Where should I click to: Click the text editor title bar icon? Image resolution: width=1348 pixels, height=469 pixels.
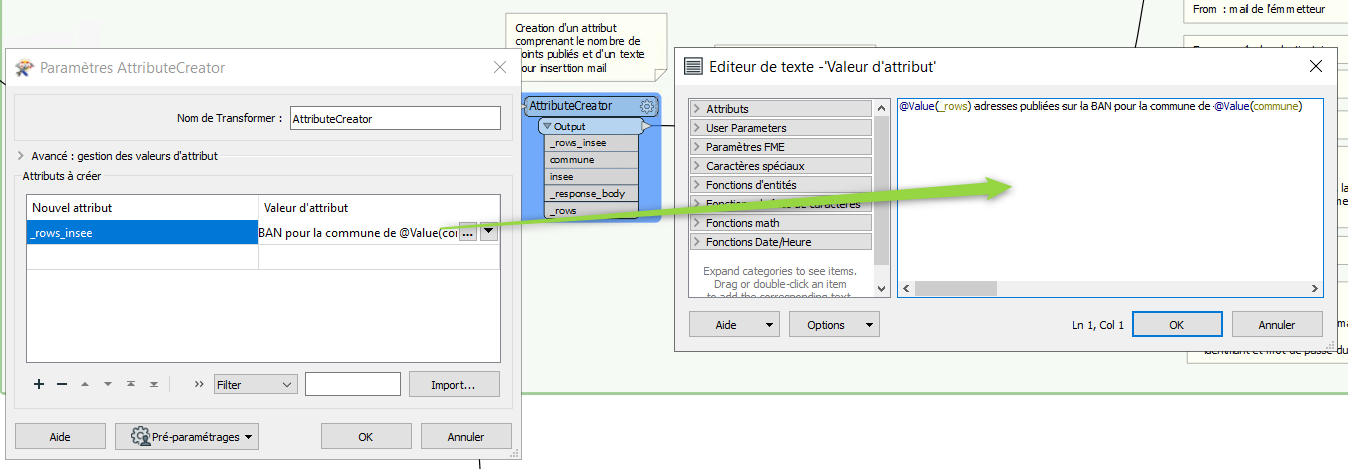tap(692, 67)
